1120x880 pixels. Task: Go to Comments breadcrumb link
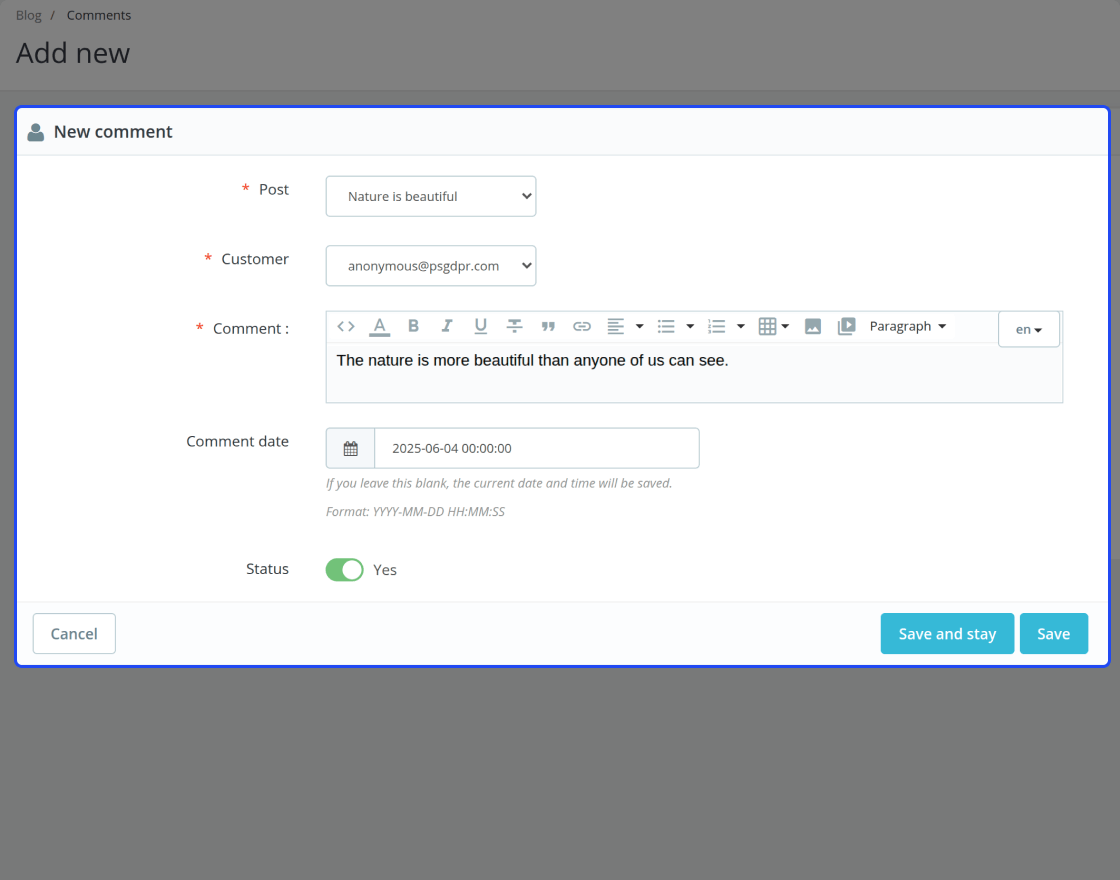tap(99, 15)
